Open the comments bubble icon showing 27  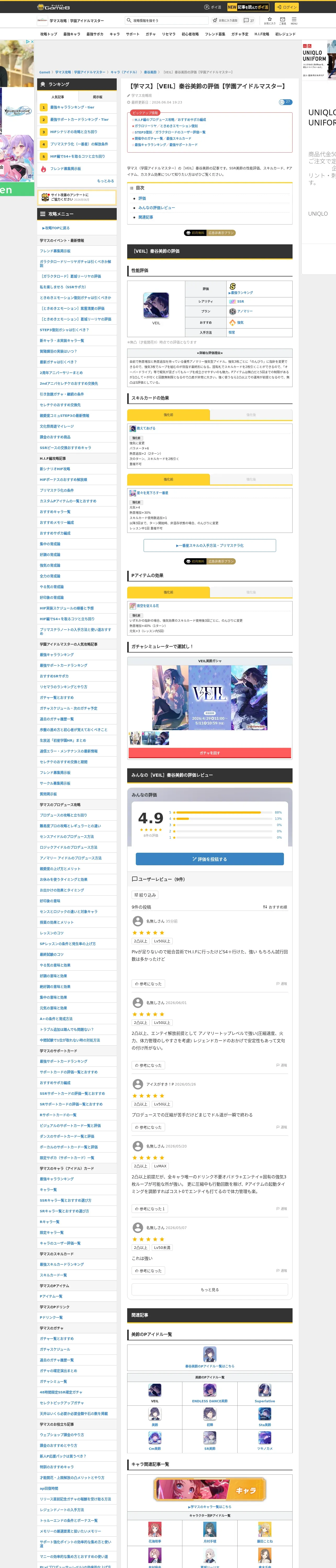[249, 21]
